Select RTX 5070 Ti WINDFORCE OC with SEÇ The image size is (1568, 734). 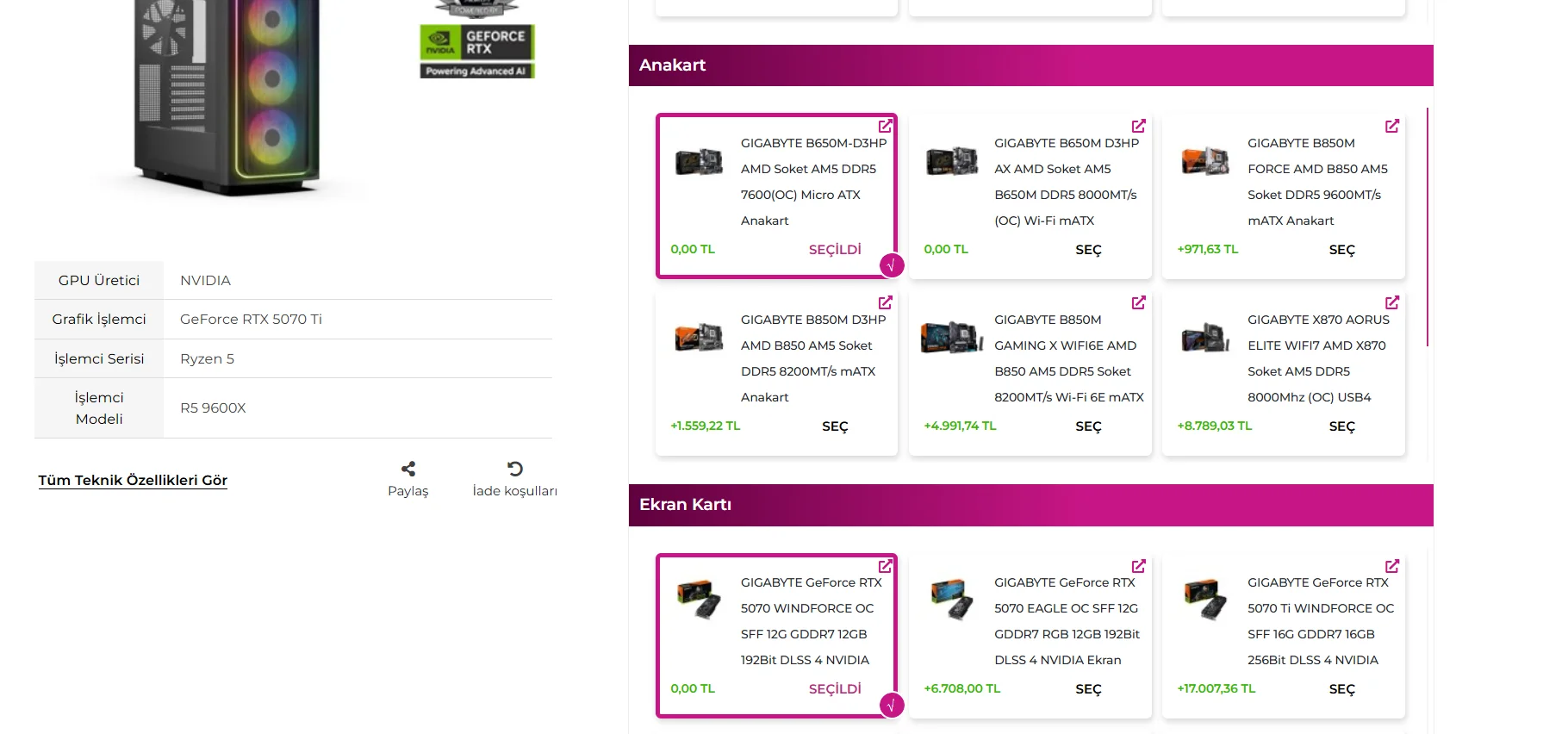click(1341, 689)
